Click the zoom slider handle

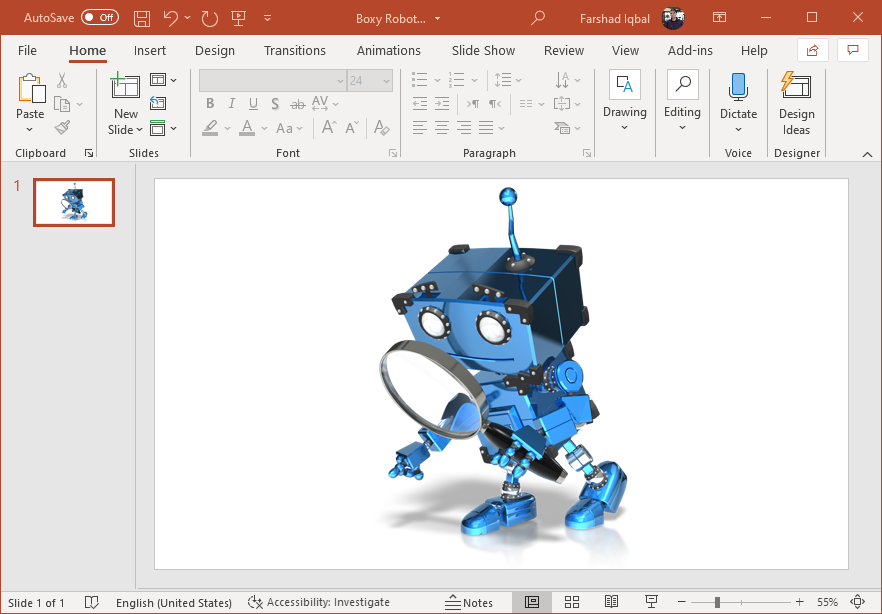coord(717,602)
